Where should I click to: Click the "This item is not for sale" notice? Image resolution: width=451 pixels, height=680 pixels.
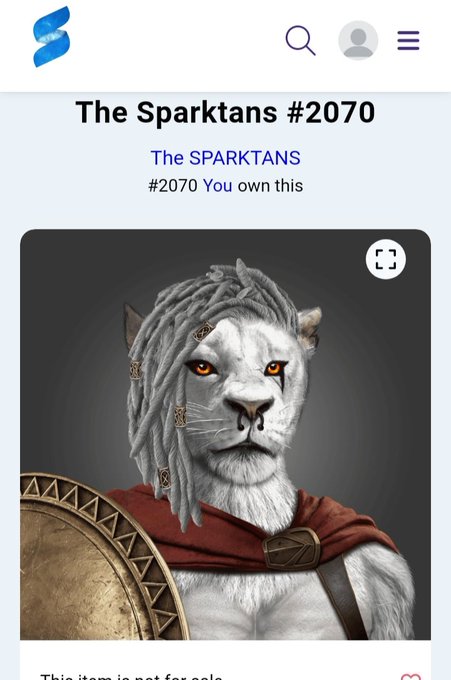131,677
